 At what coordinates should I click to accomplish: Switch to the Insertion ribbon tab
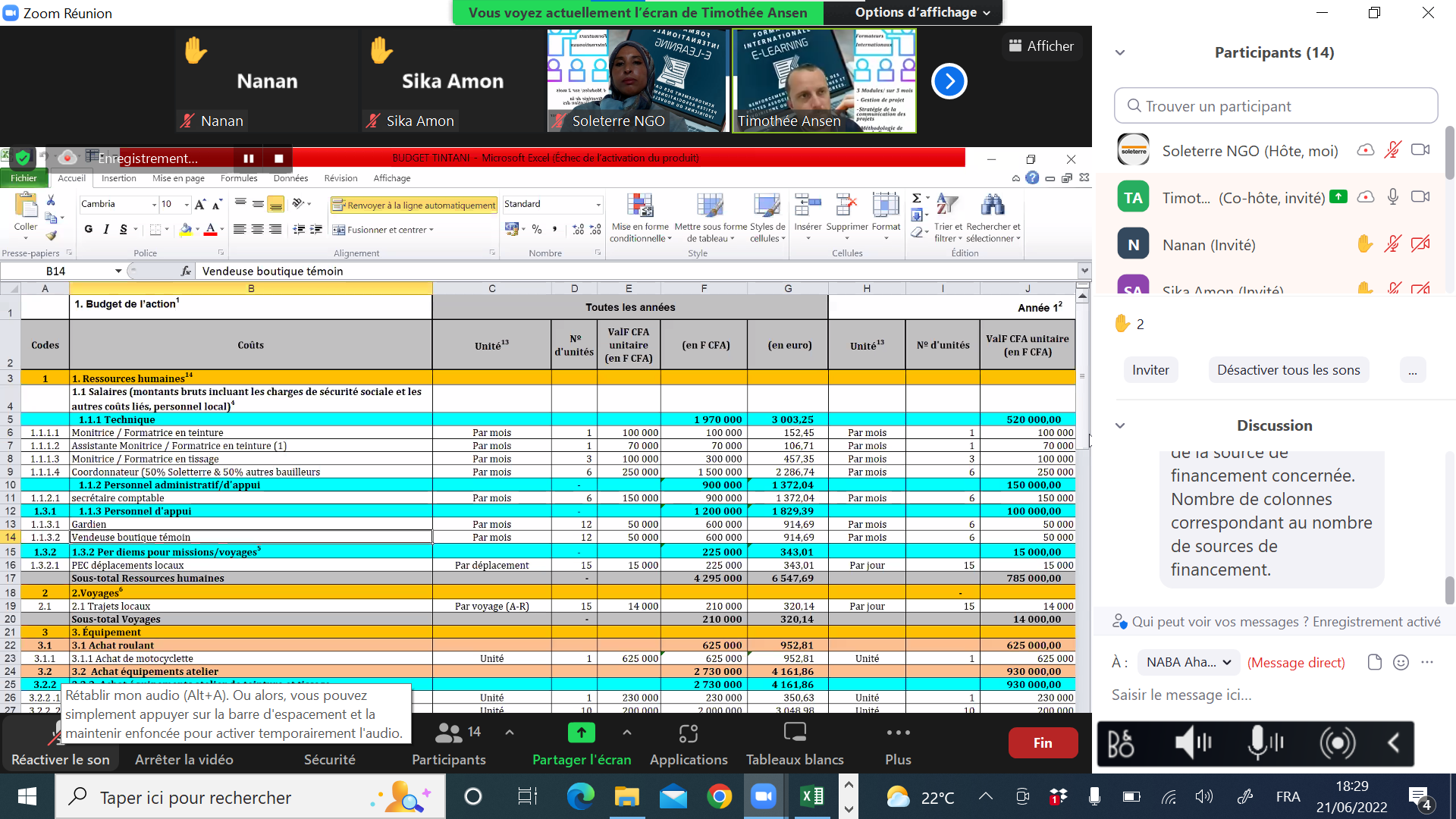pos(118,177)
